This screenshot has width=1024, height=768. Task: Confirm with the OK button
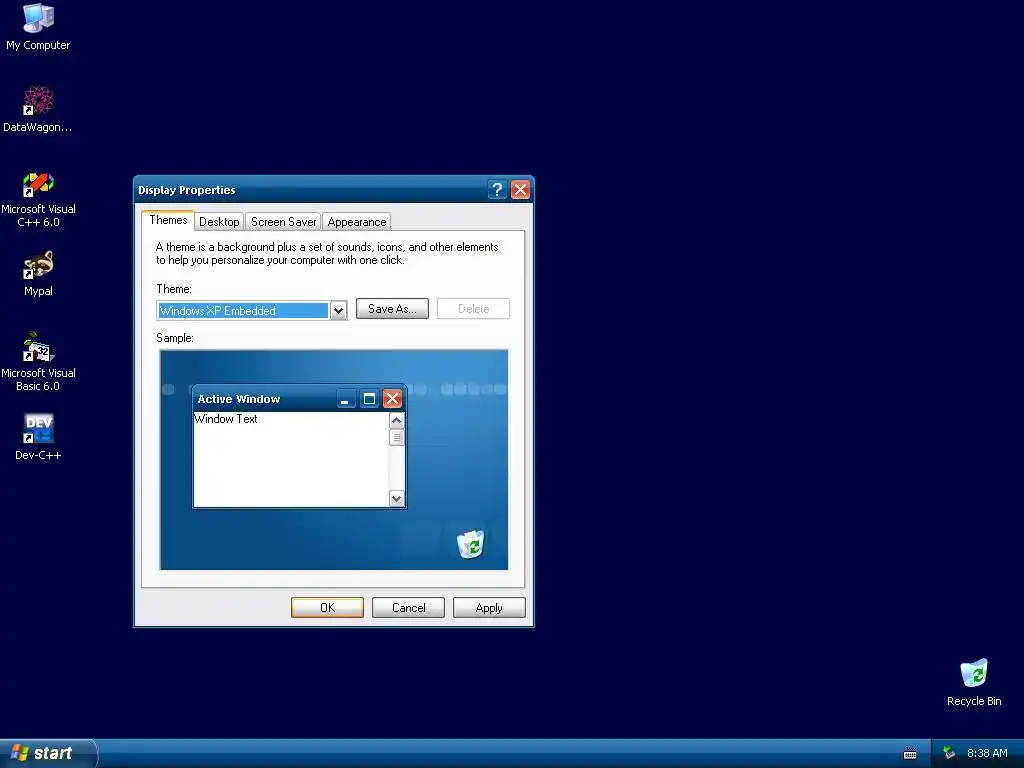coord(327,608)
